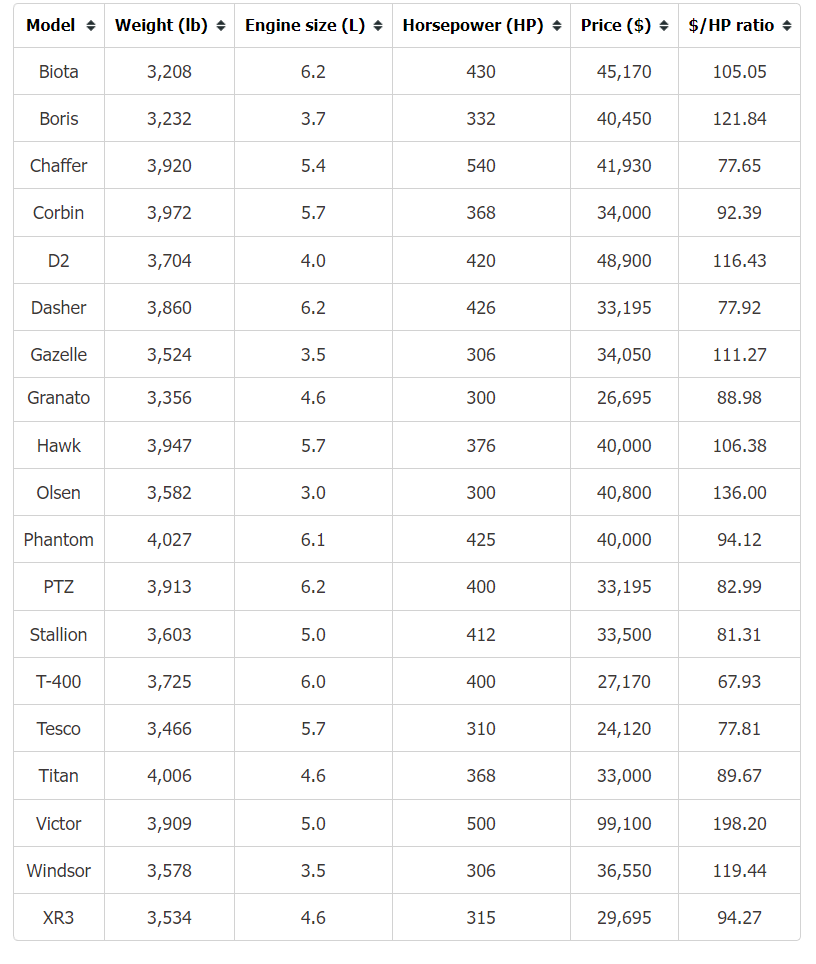Click the Horsepower (HP) column header
Viewport: 816px width, 964px height.
(481, 26)
